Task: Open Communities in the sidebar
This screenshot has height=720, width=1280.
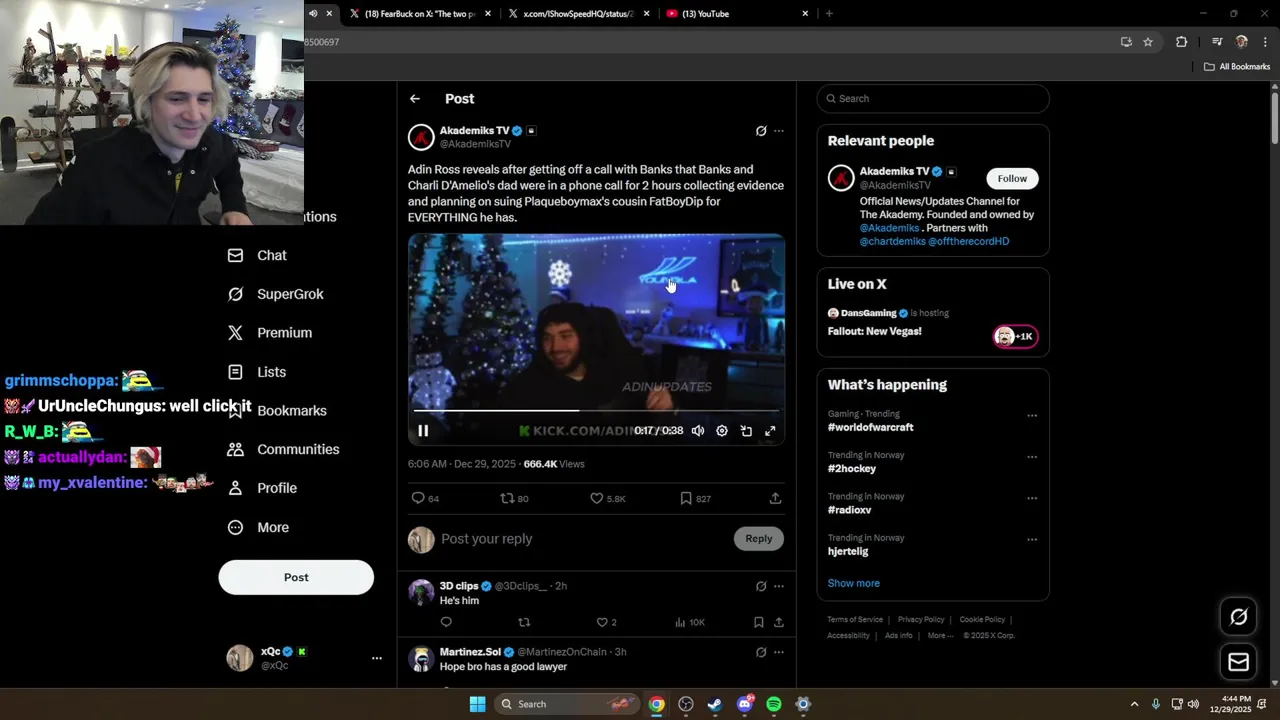Action: [283, 450]
